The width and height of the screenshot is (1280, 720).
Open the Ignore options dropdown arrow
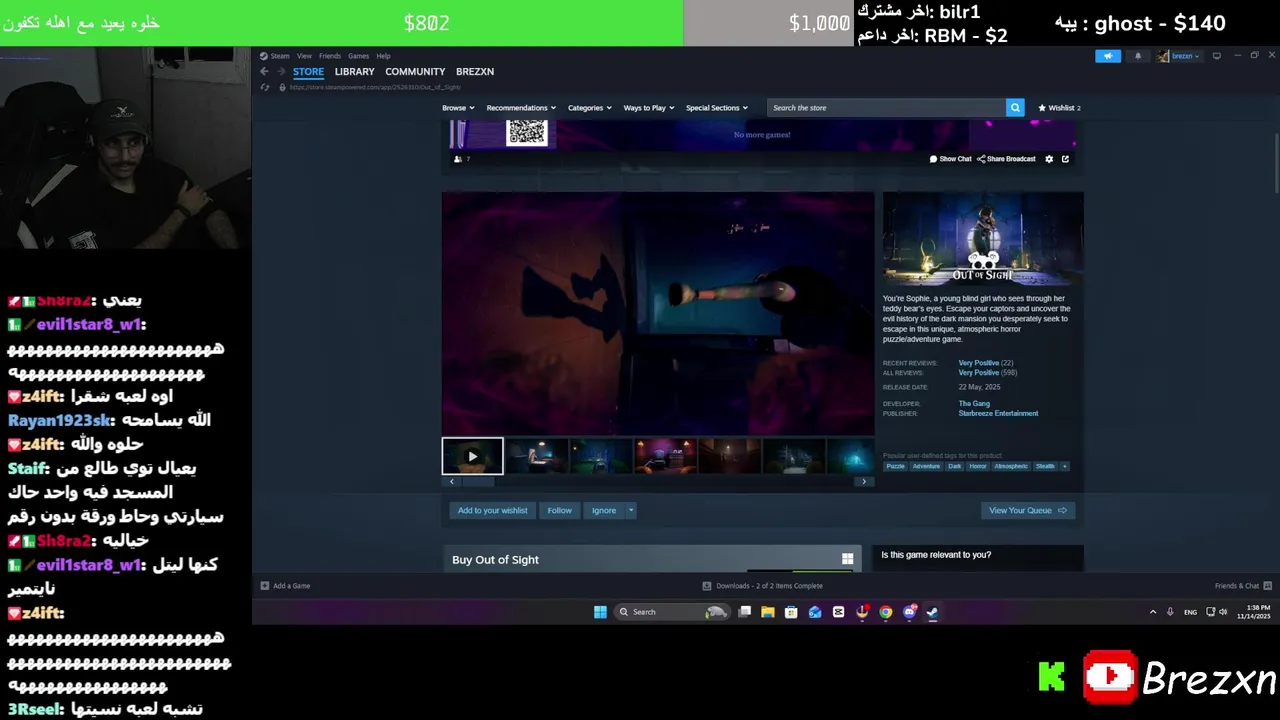point(630,510)
